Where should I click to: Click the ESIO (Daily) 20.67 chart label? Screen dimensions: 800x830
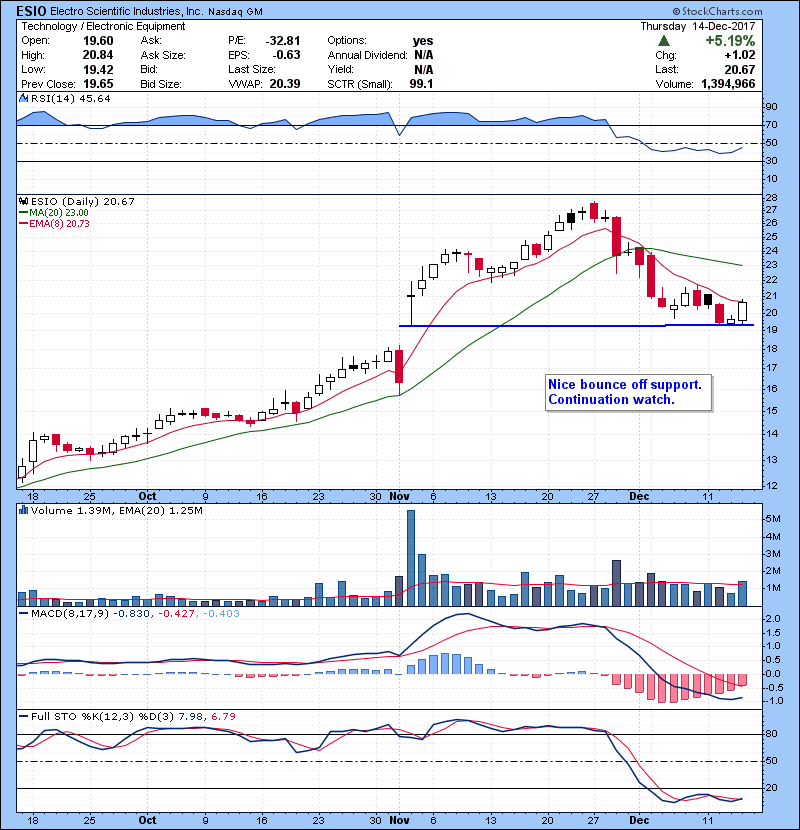tap(83, 201)
